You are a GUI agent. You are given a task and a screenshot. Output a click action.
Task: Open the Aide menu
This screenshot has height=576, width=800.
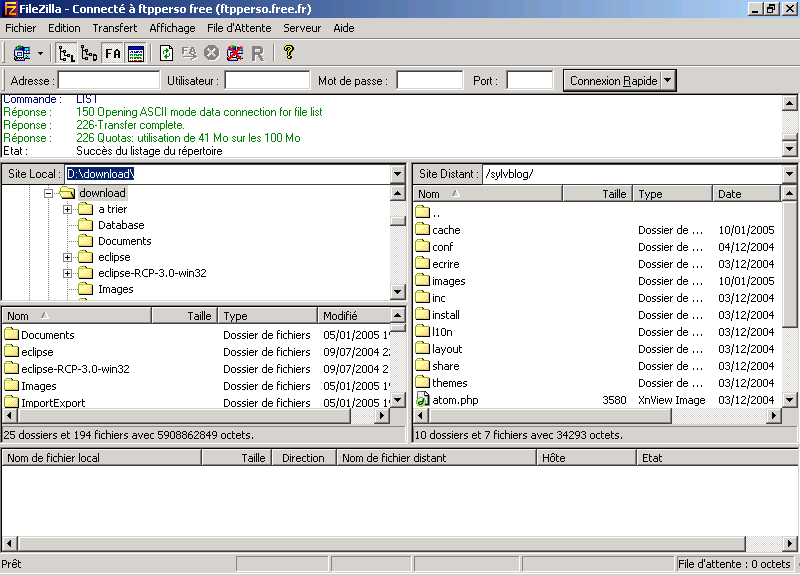(344, 28)
